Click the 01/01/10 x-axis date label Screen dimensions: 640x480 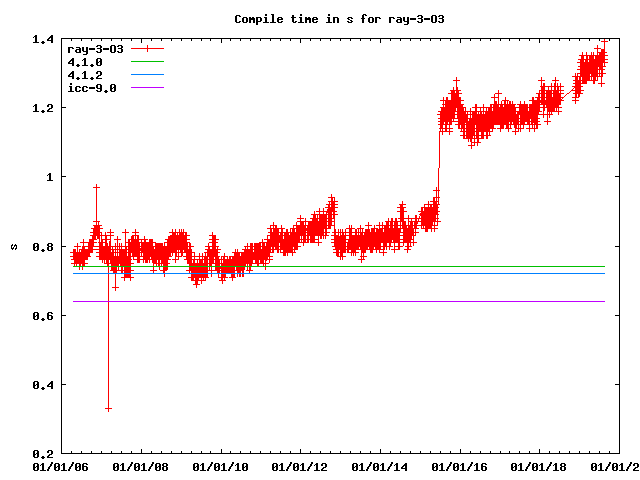[220, 467]
